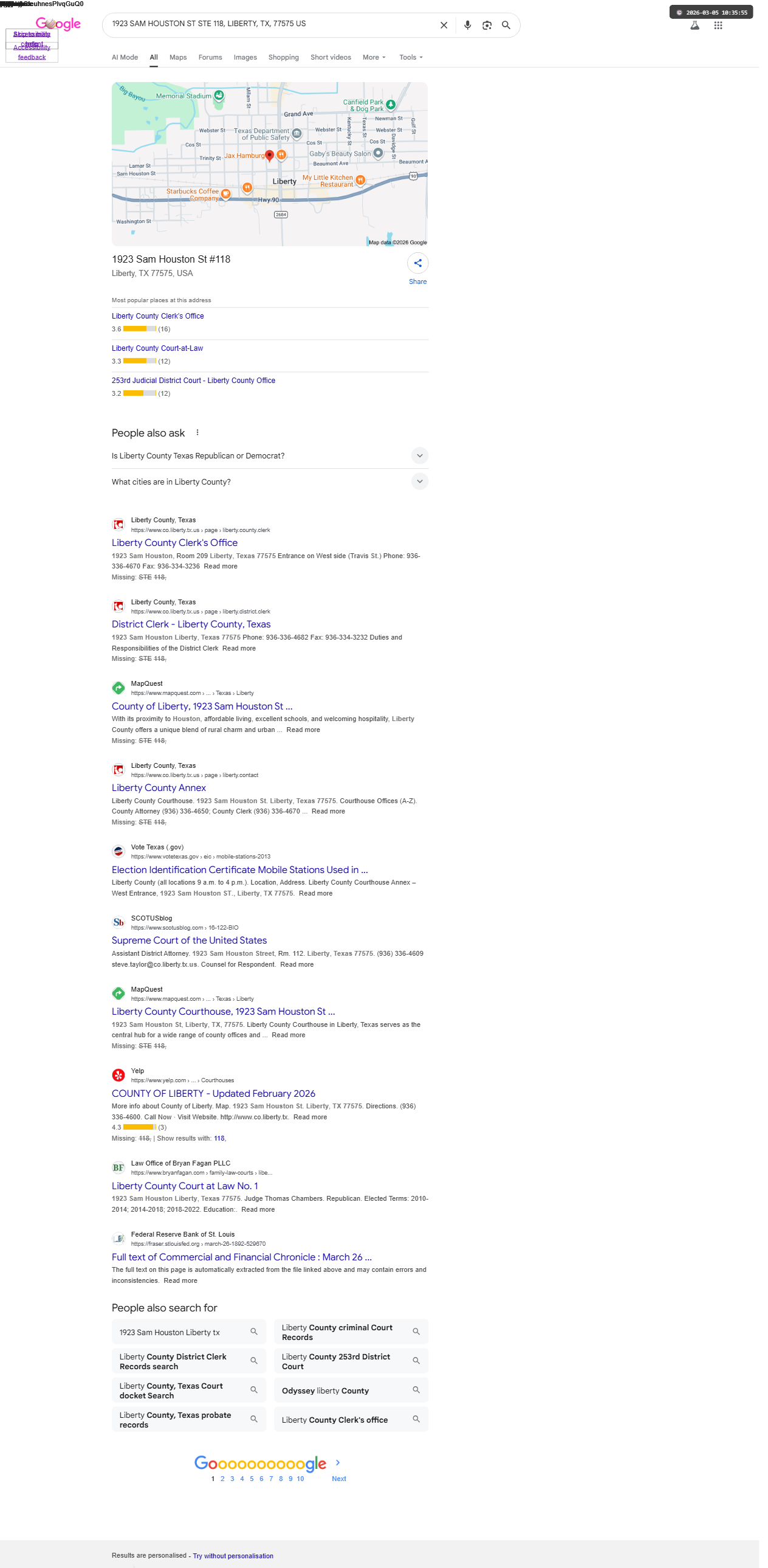Viewport: 768px width, 1568px height.
Task: Open Election Identification Certificate Mobile Stations result
Action: coord(239,870)
